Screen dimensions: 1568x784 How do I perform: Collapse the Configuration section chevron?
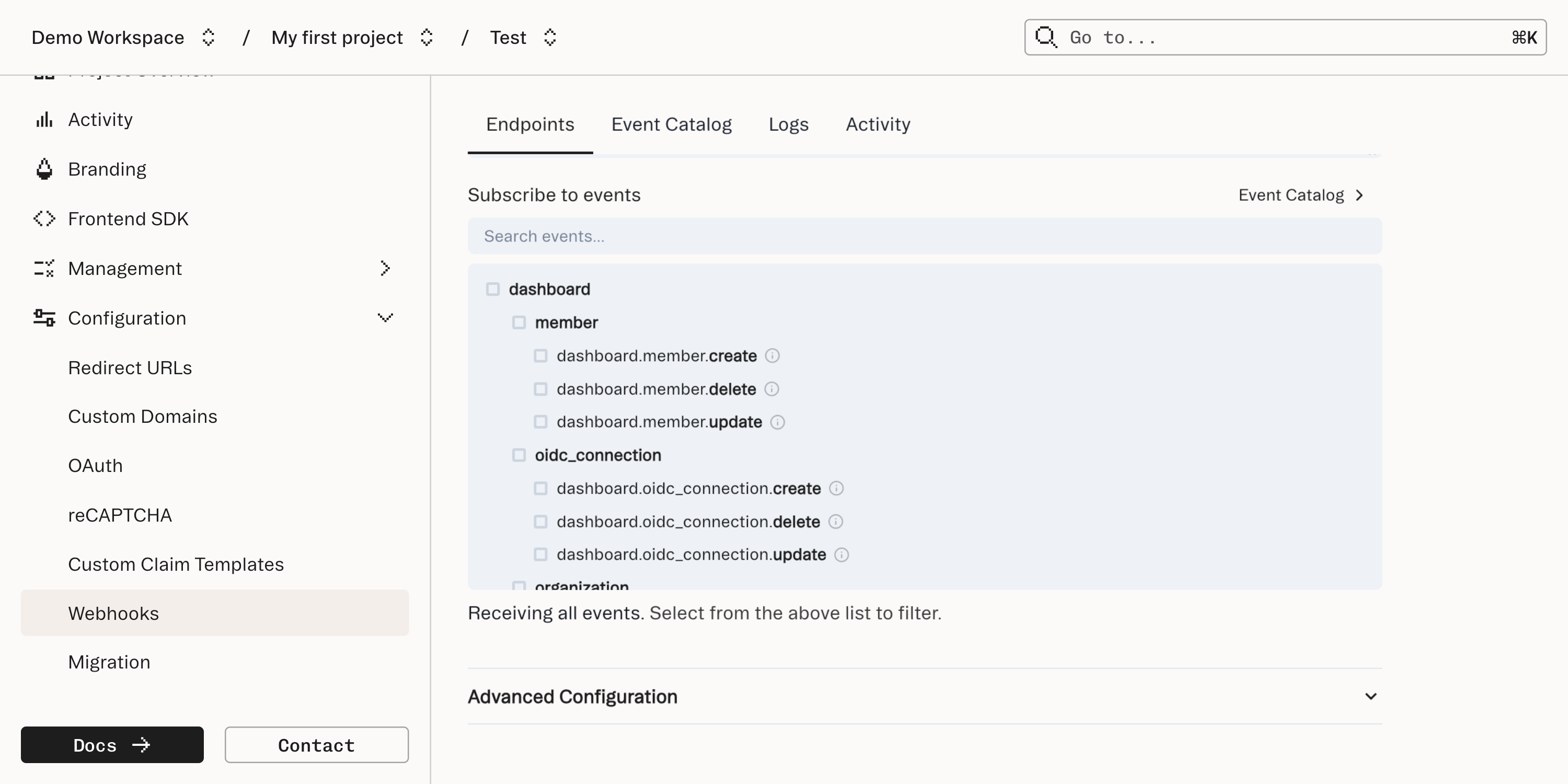tap(385, 317)
